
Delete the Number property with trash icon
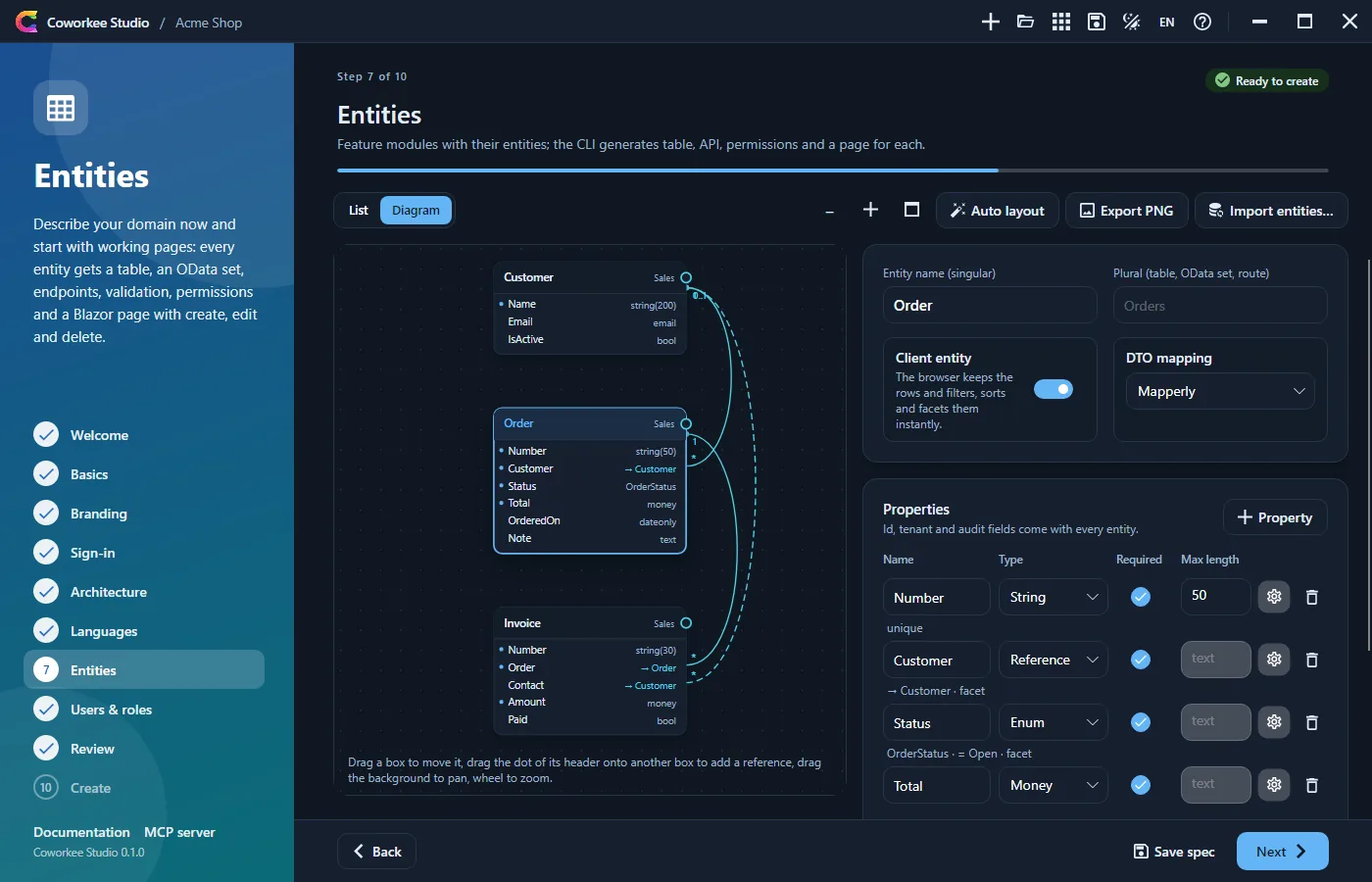(x=1312, y=597)
